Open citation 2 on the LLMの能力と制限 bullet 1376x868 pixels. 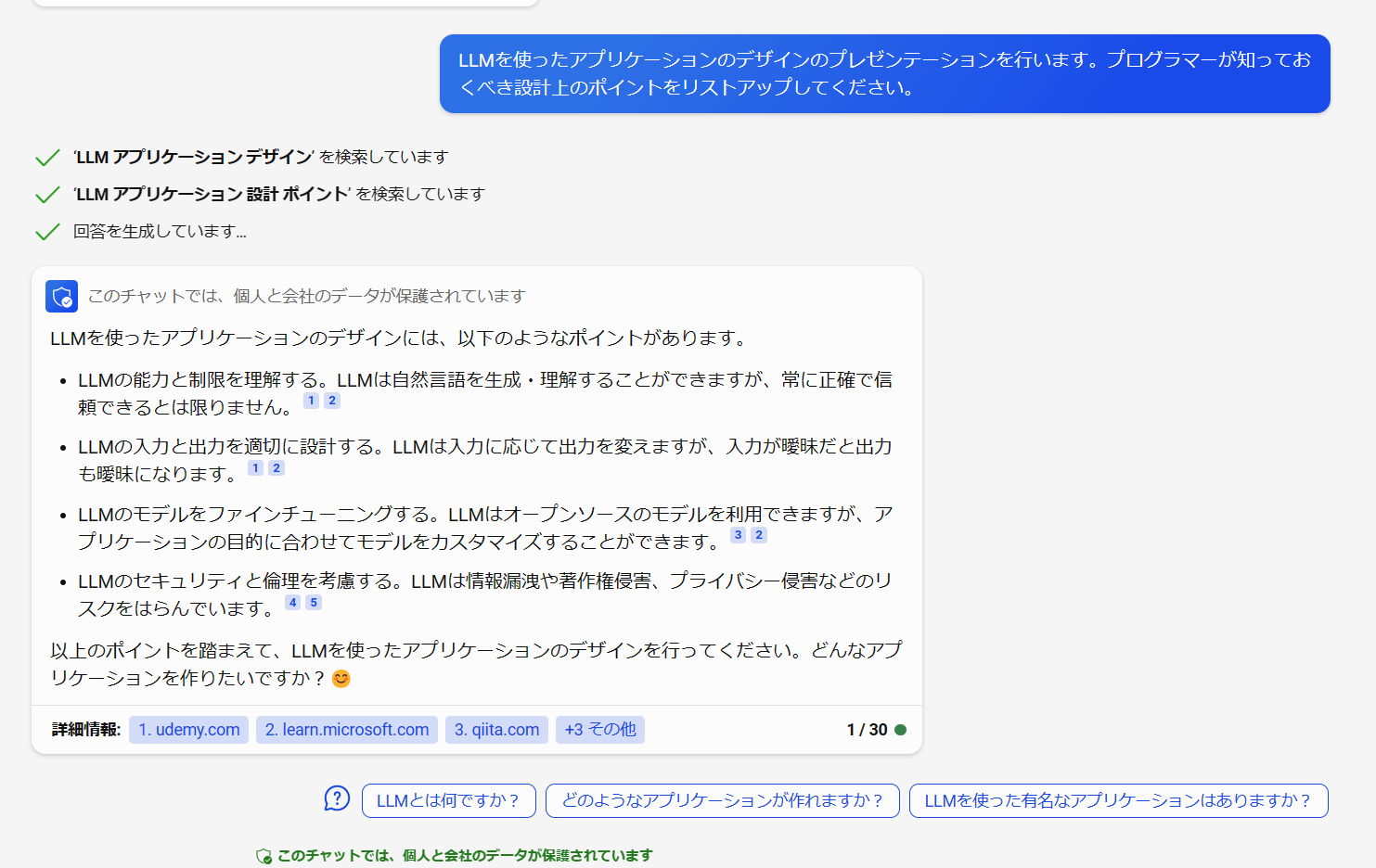pyautogui.click(x=332, y=401)
